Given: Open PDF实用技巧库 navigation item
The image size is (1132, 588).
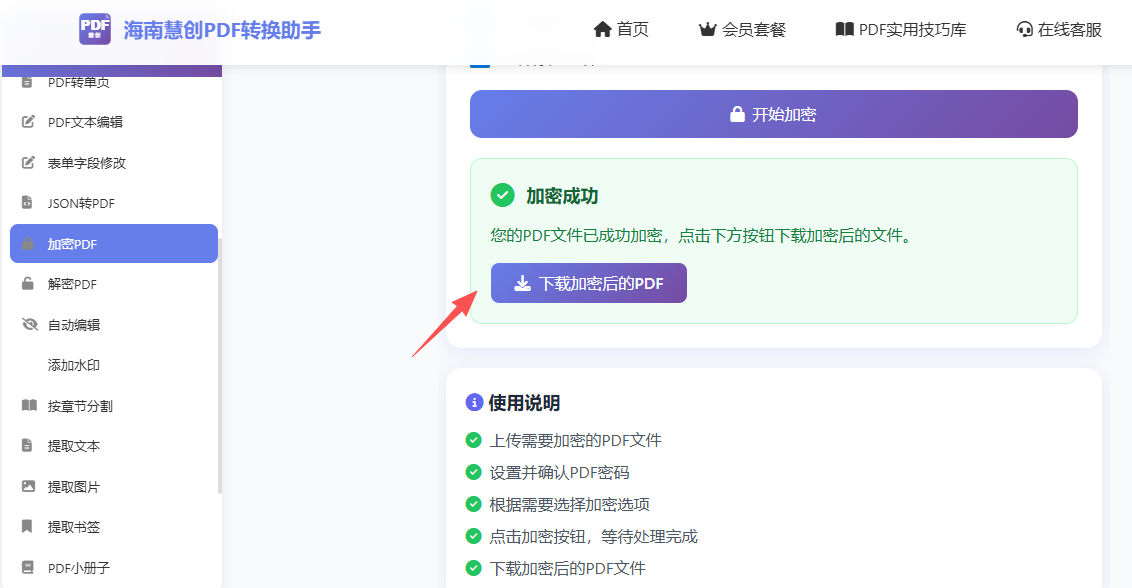Looking at the screenshot, I should point(900,30).
